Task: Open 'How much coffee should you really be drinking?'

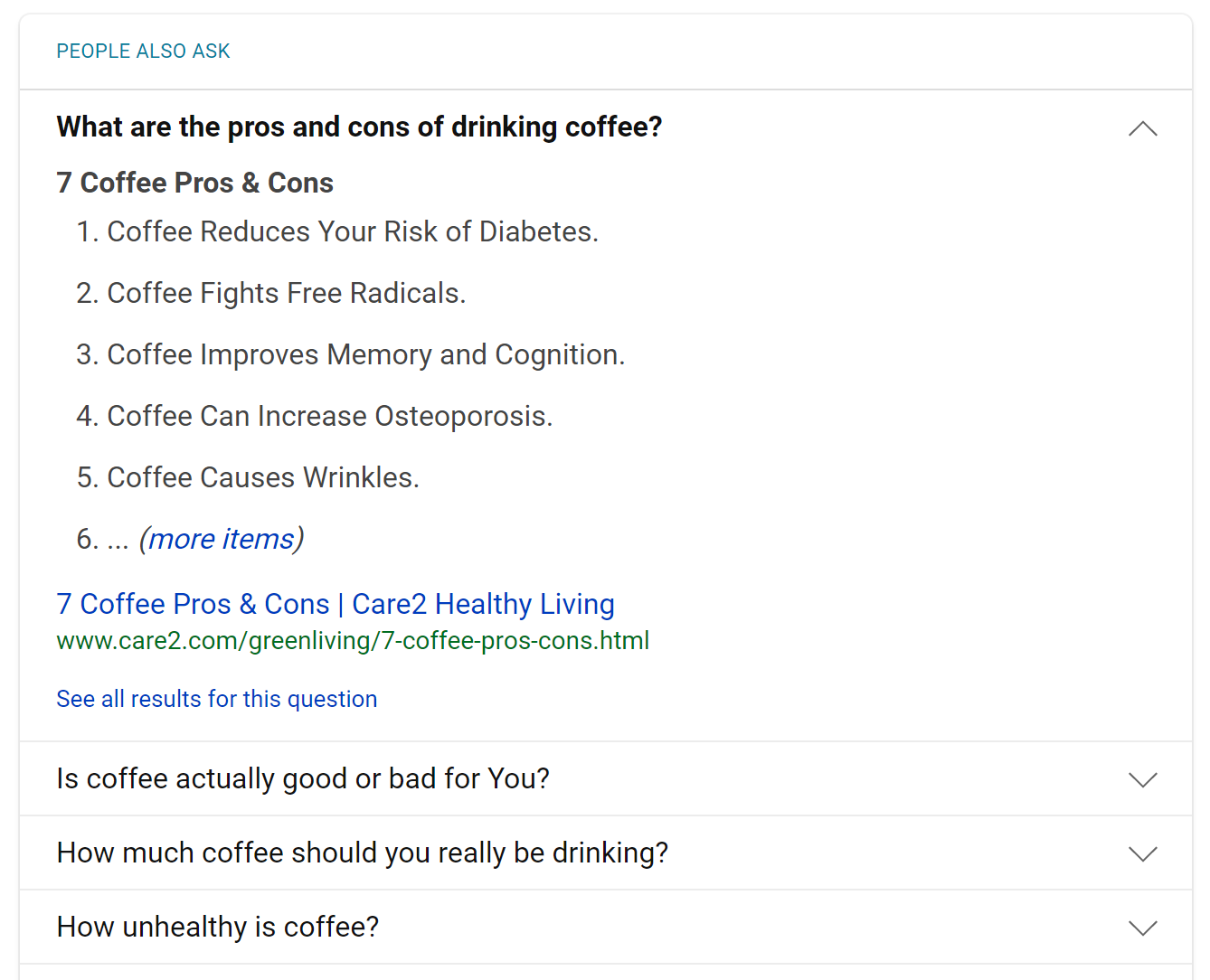Action: [362, 853]
